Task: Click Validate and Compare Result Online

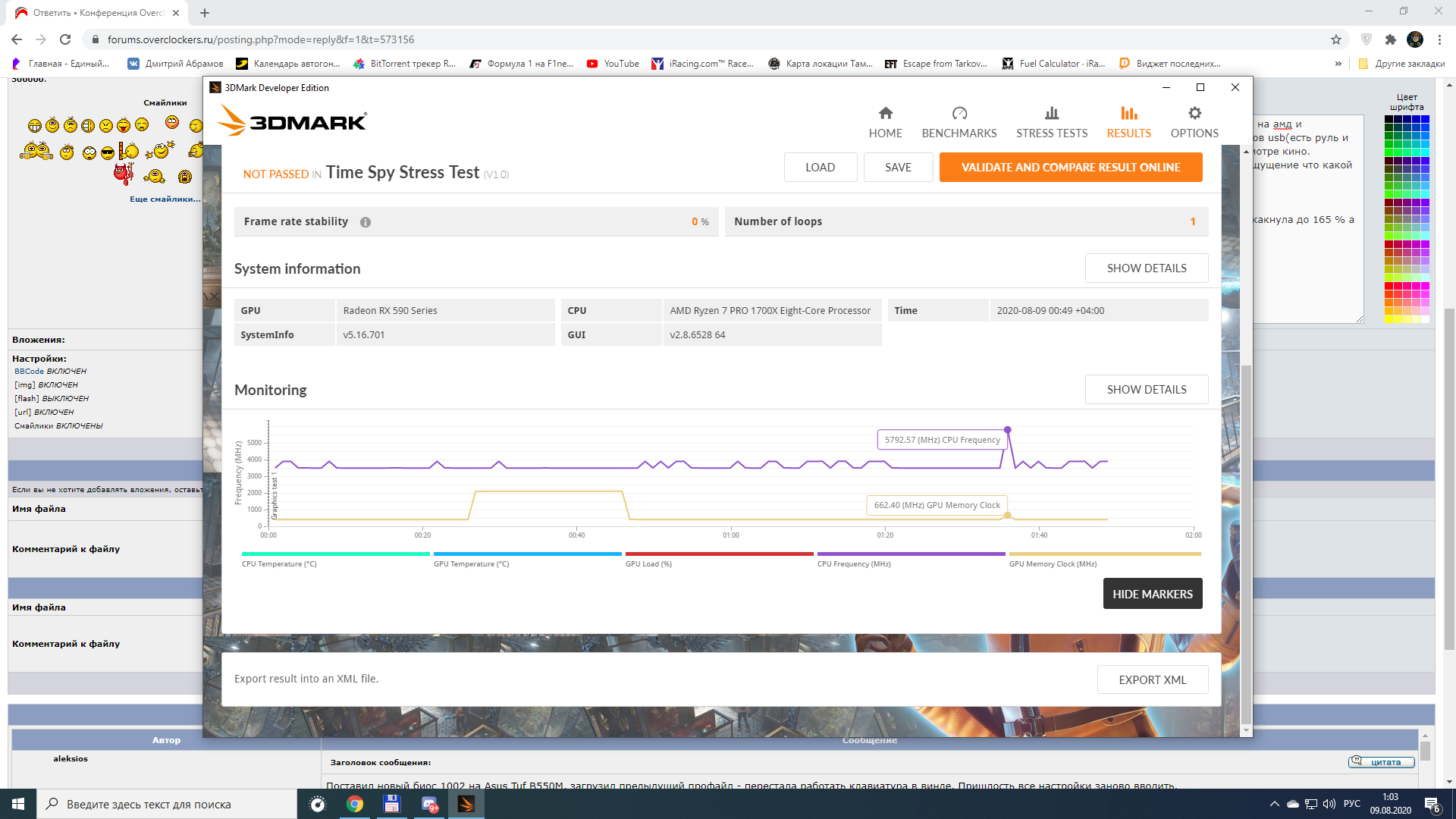Action: (1070, 168)
